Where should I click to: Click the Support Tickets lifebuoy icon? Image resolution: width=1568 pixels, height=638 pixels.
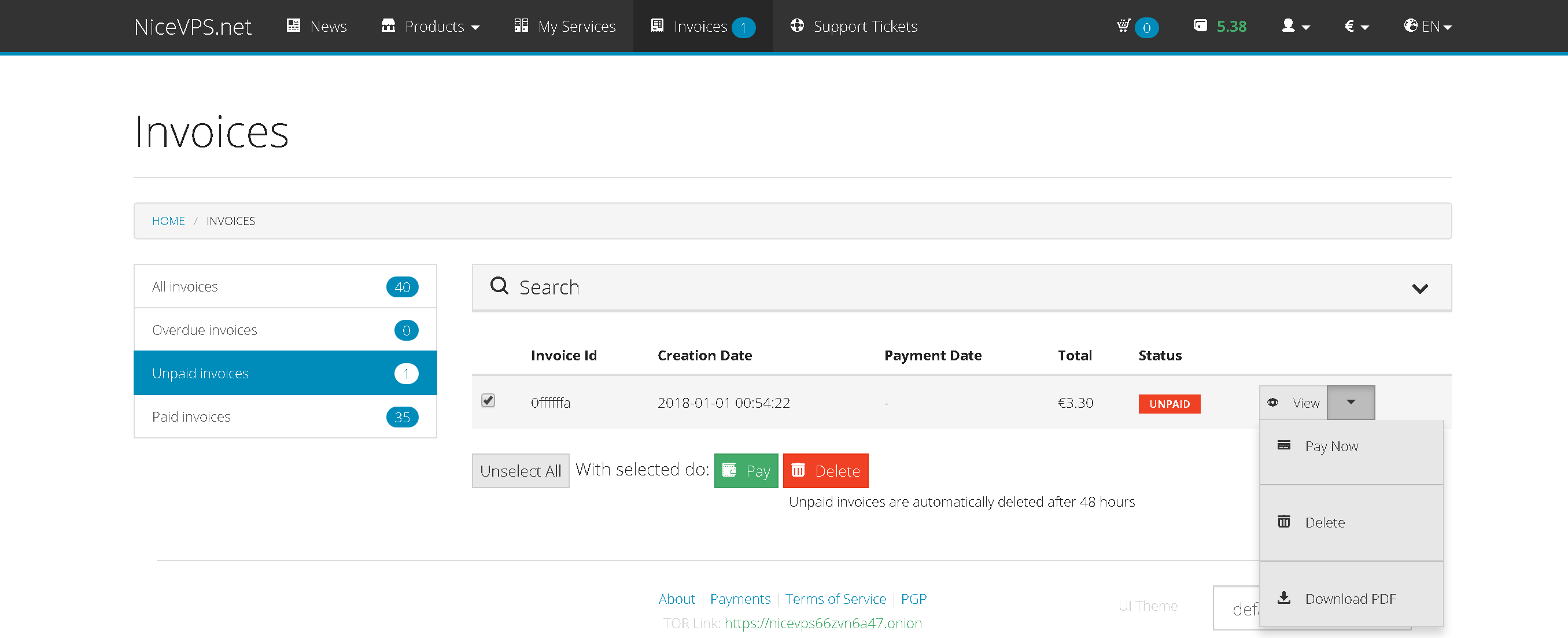click(x=797, y=25)
